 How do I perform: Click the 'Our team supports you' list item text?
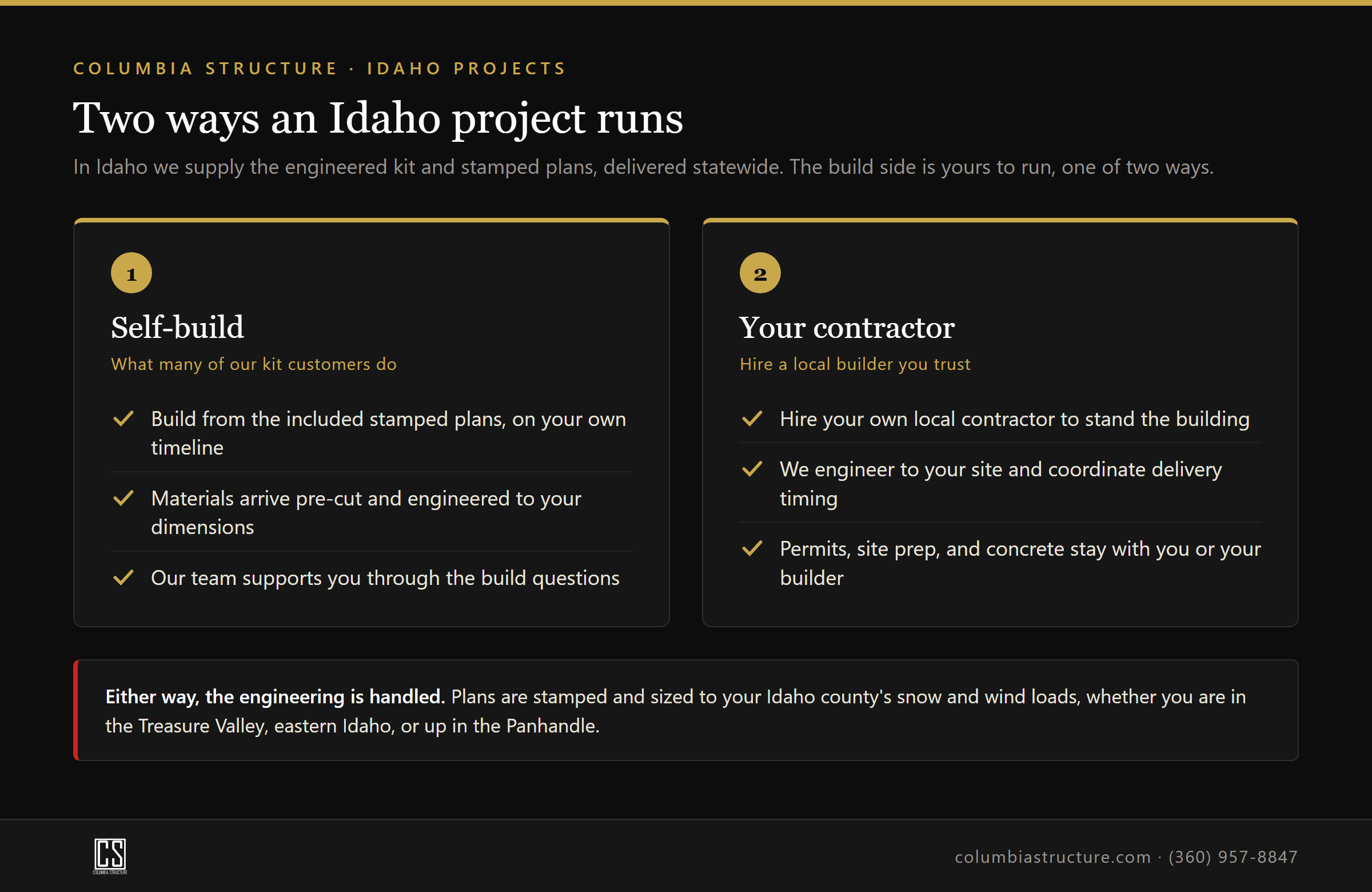(385, 578)
